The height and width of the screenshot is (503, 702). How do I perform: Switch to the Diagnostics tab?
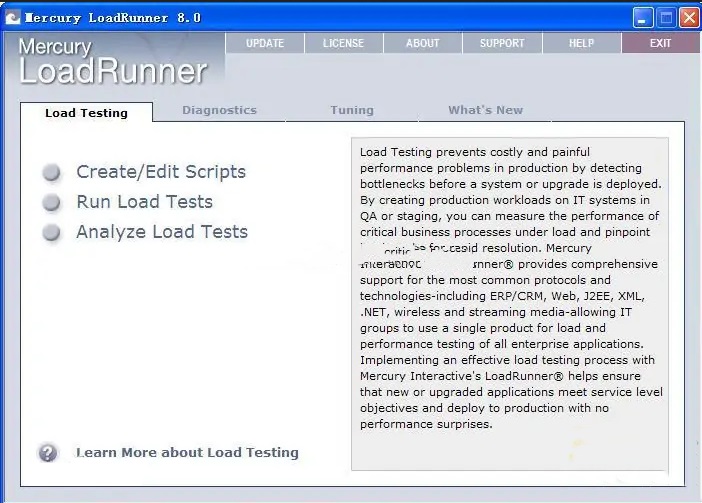[219, 110]
